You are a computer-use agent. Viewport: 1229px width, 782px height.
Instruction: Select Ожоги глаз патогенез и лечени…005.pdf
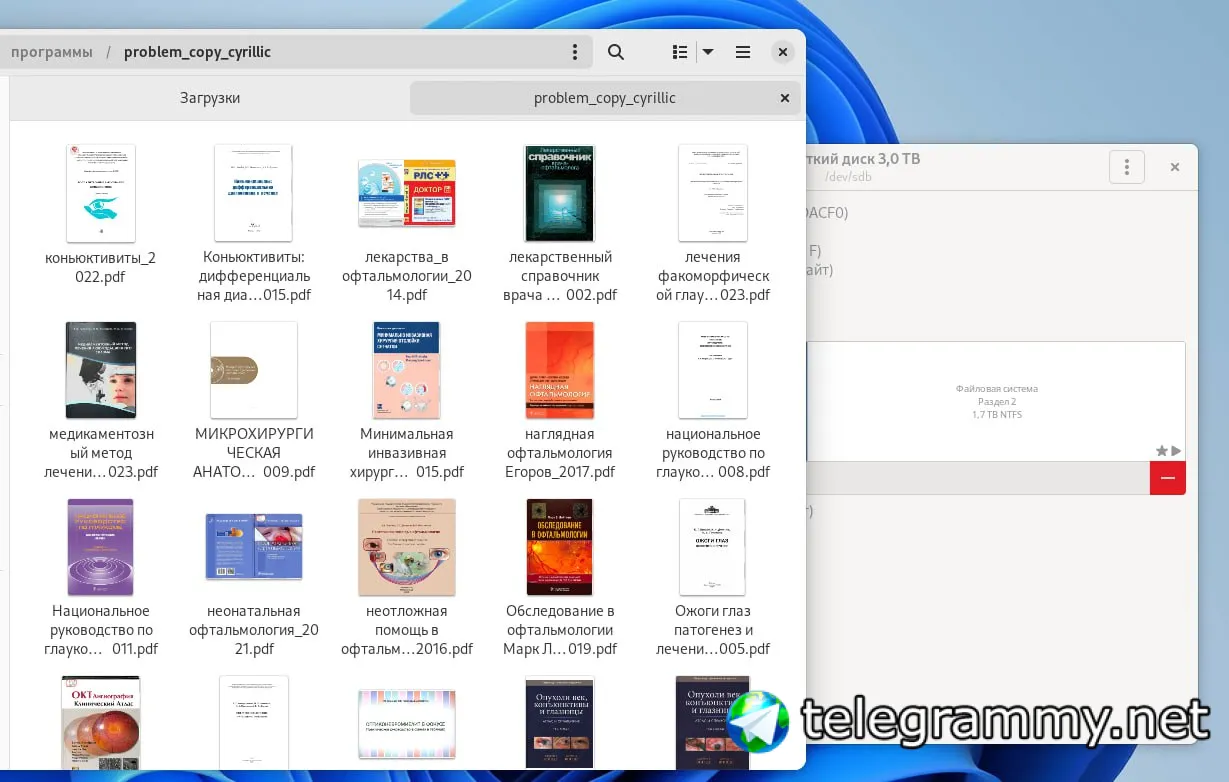click(x=713, y=577)
